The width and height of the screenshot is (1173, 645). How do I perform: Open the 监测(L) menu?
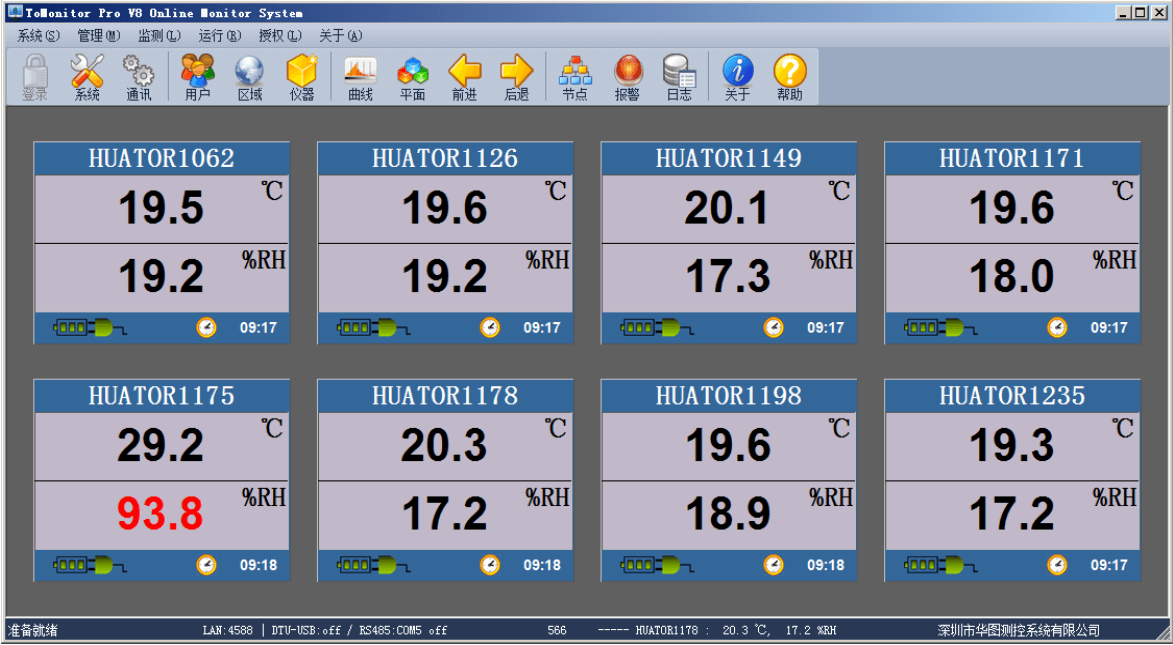pyautogui.click(x=159, y=35)
